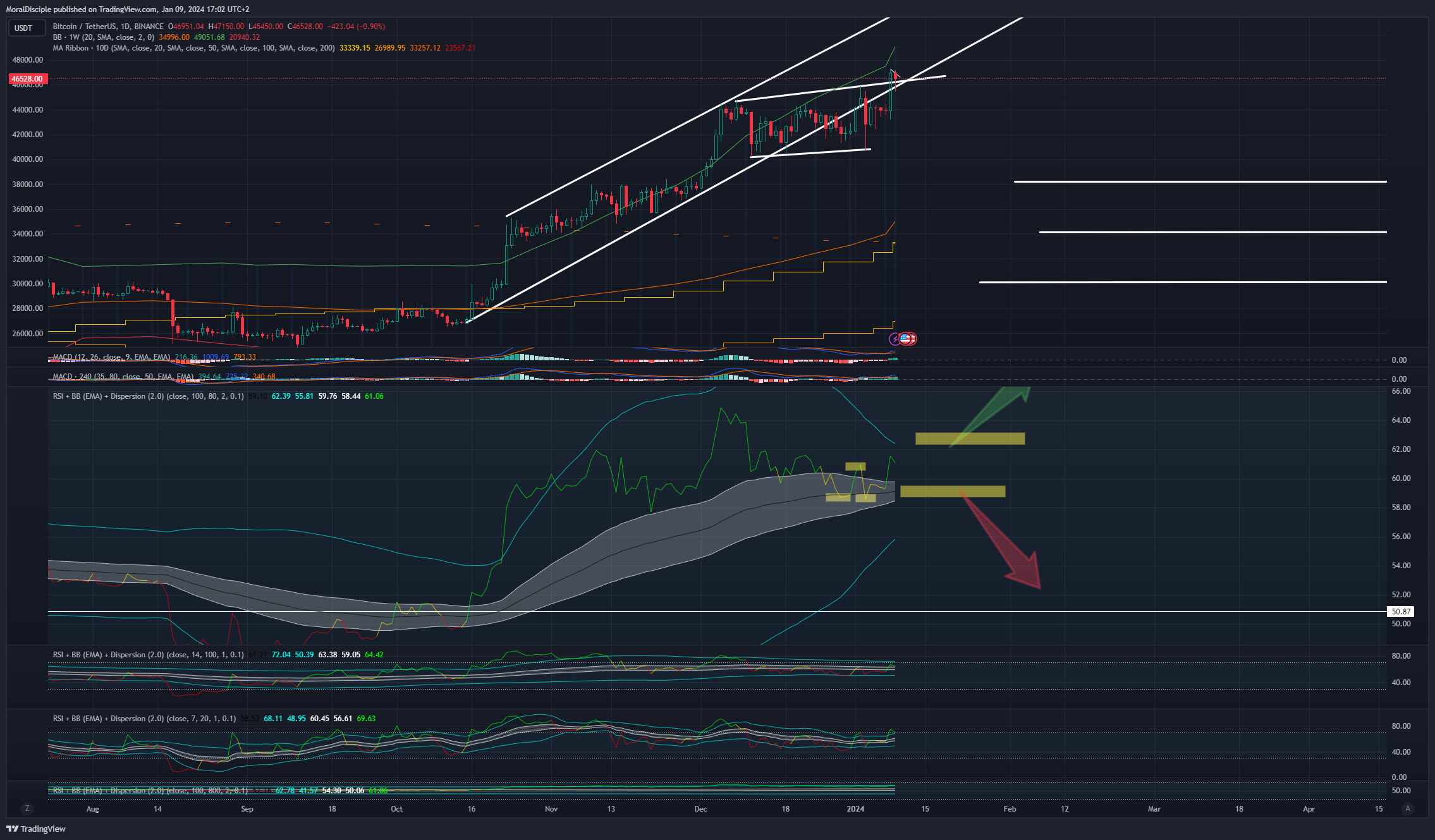Image resolution: width=1435 pixels, height=840 pixels.
Task: Click the 2024 date on the time axis
Action: pyautogui.click(x=855, y=809)
